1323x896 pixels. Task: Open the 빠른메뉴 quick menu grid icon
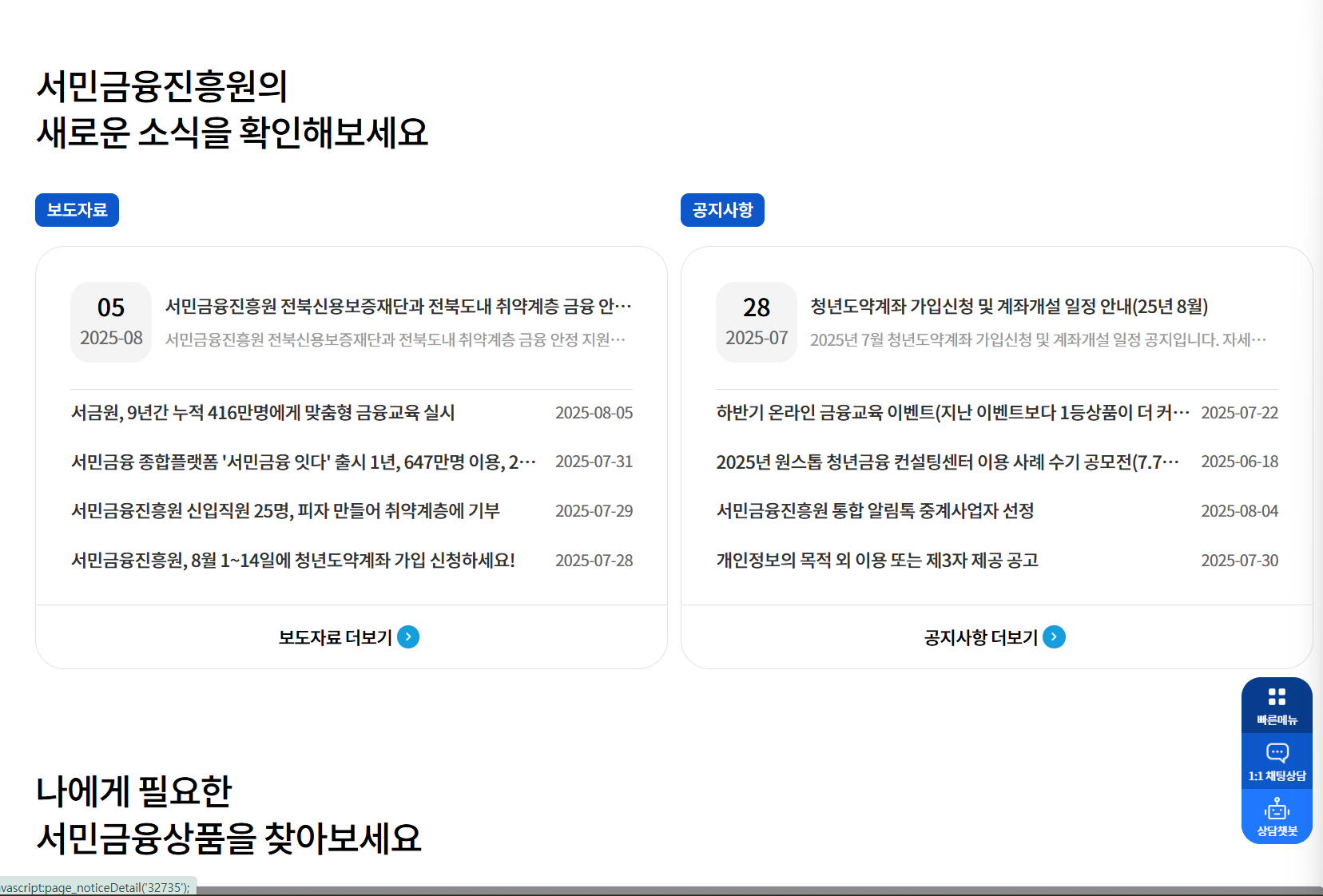pyautogui.click(x=1277, y=705)
